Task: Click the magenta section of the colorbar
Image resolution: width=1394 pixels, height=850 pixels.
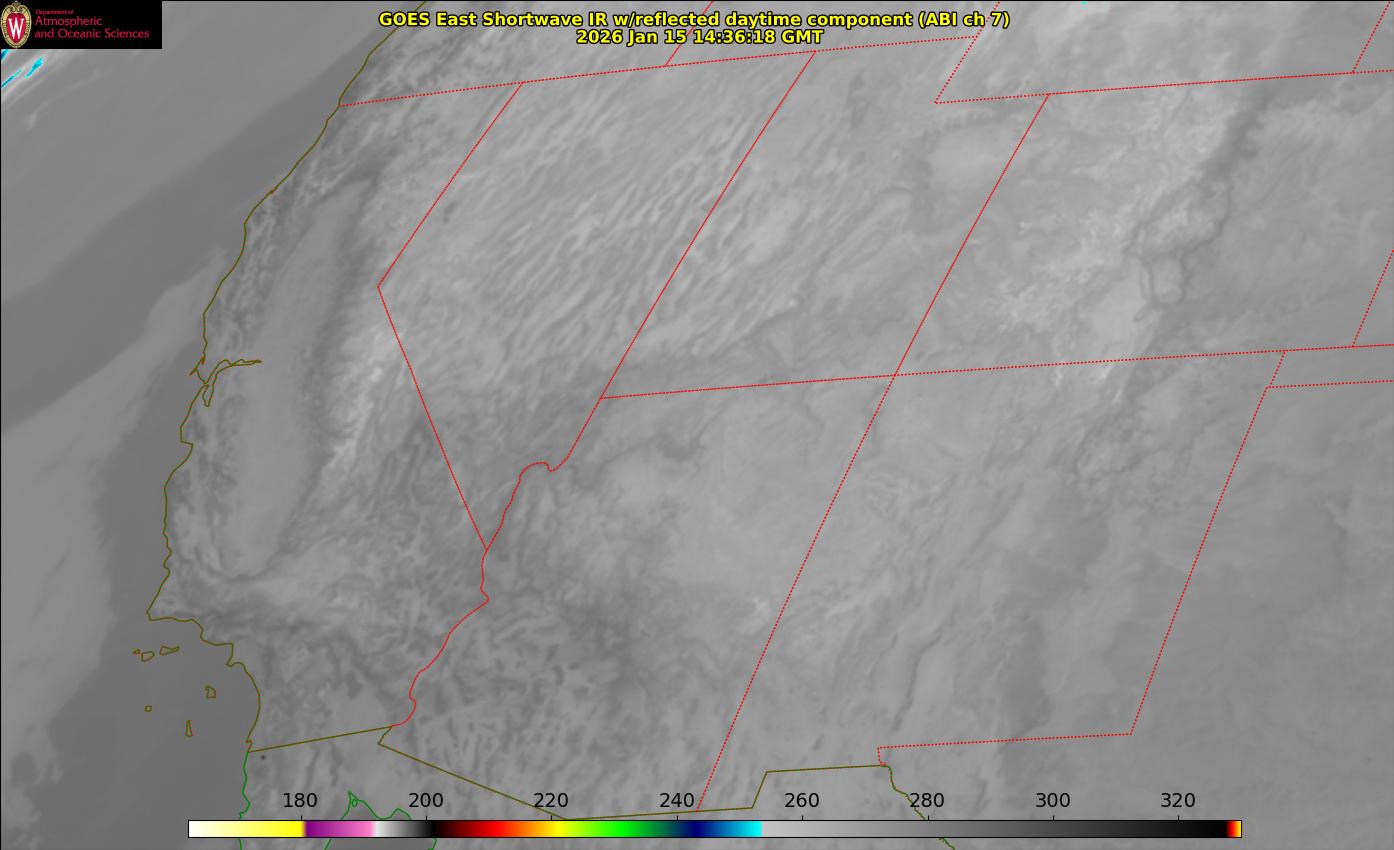Action: [335, 829]
